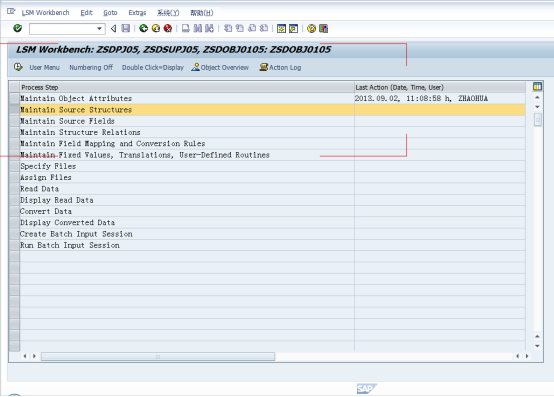The width and height of the screenshot is (554, 397).
Task: Open the command field history dropdown arrow
Action: click(100, 29)
